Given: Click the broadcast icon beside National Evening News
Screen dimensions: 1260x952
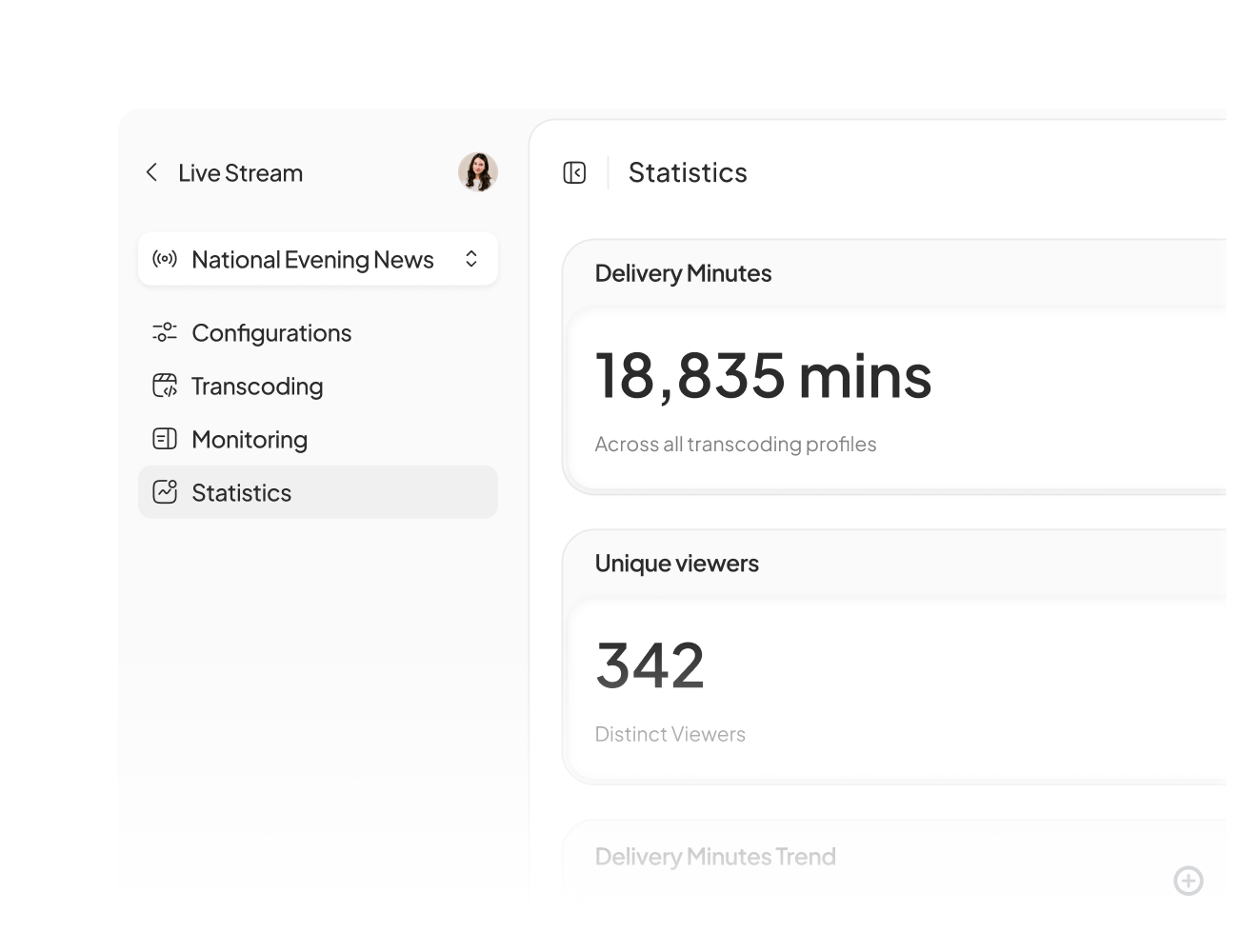Looking at the screenshot, I should point(165,259).
